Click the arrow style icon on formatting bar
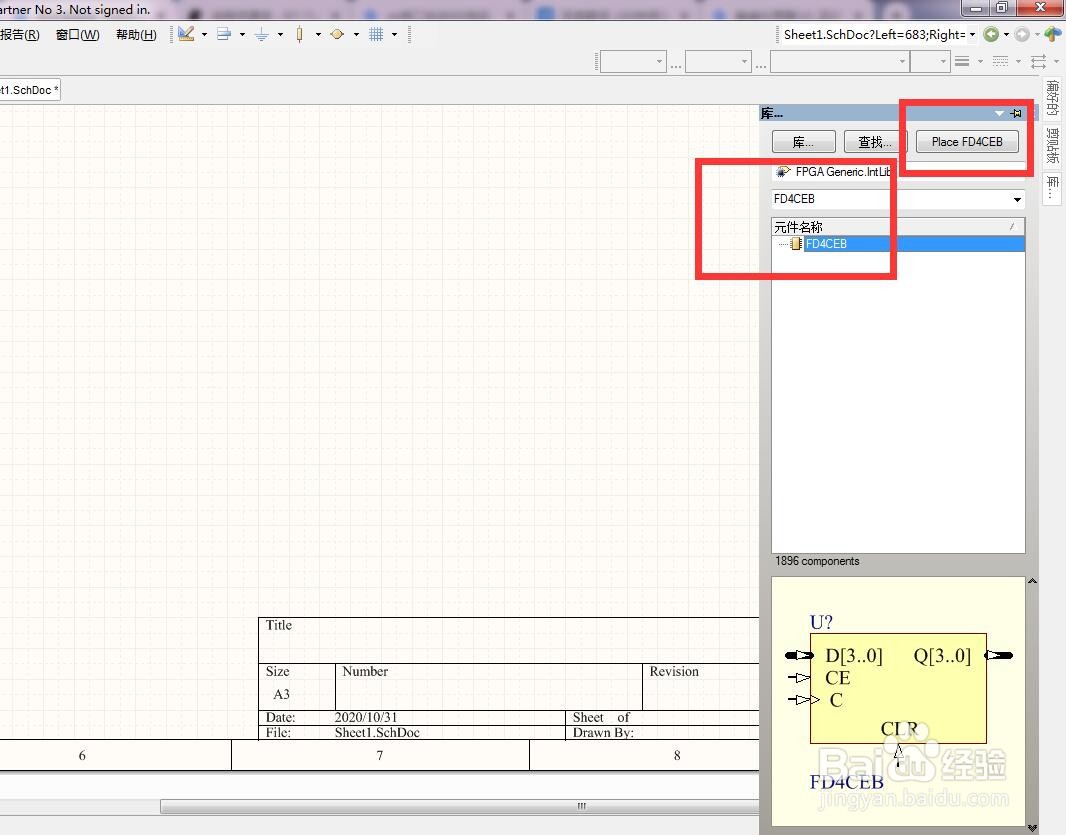1066x835 pixels. coord(1038,61)
